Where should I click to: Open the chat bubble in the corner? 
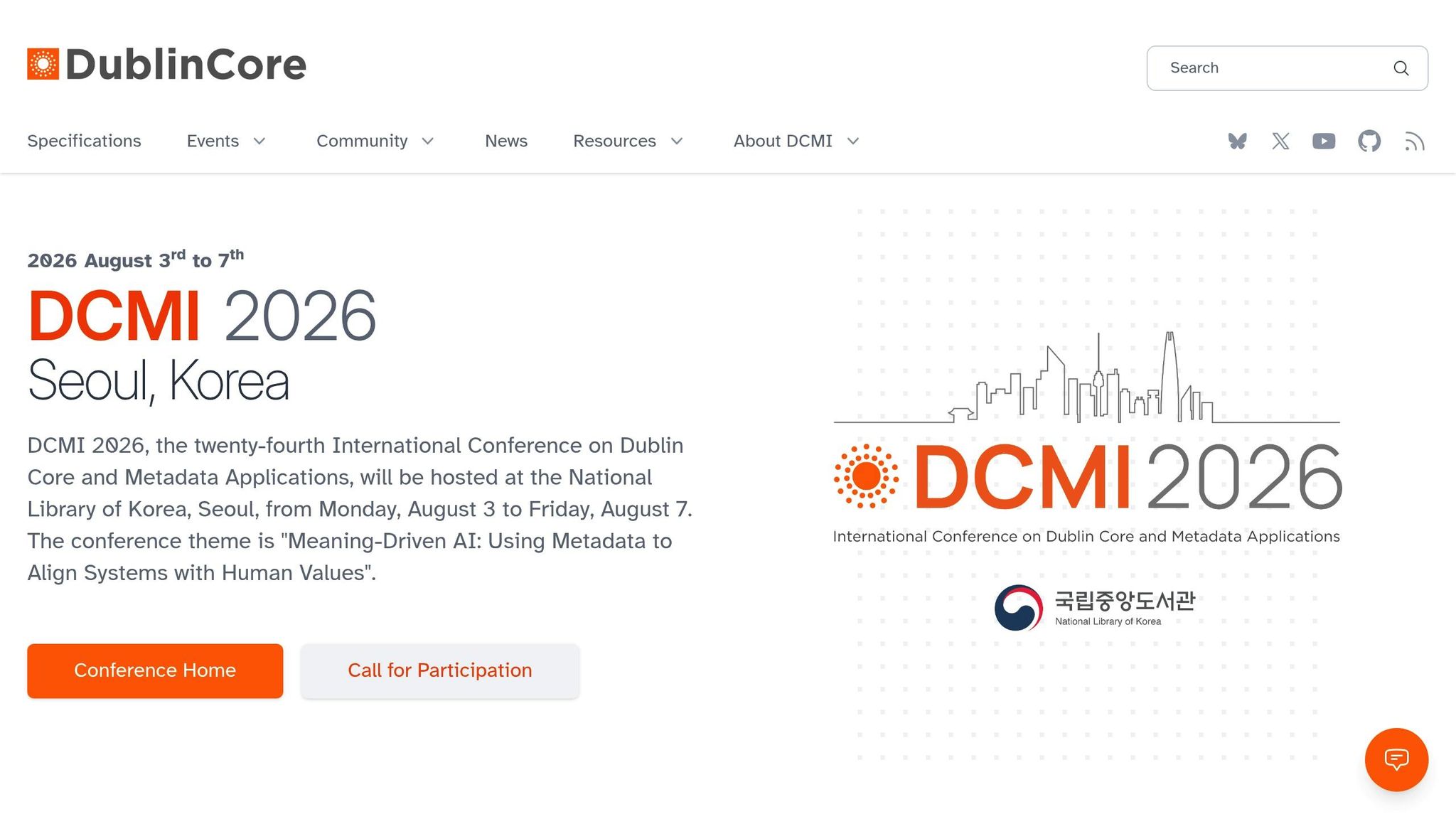point(1396,759)
